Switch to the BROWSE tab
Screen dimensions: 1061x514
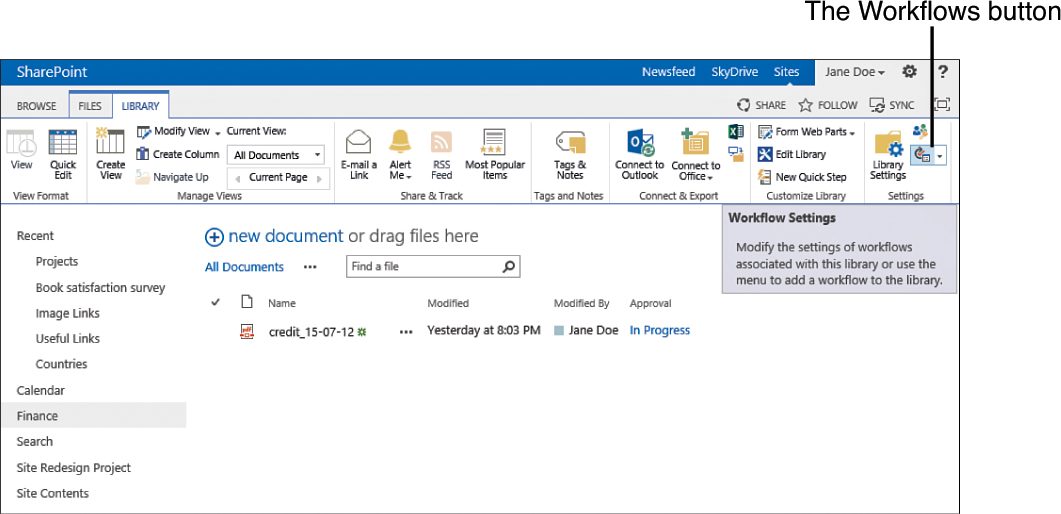(37, 106)
